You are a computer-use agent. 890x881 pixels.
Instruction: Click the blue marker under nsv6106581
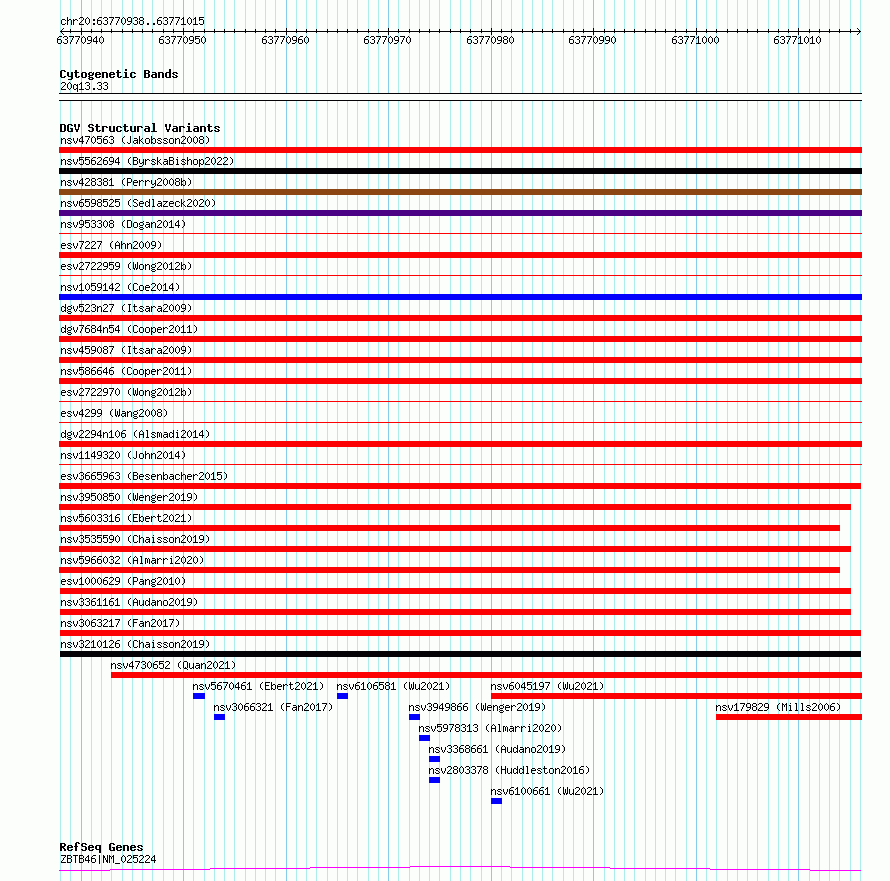(x=342, y=696)
